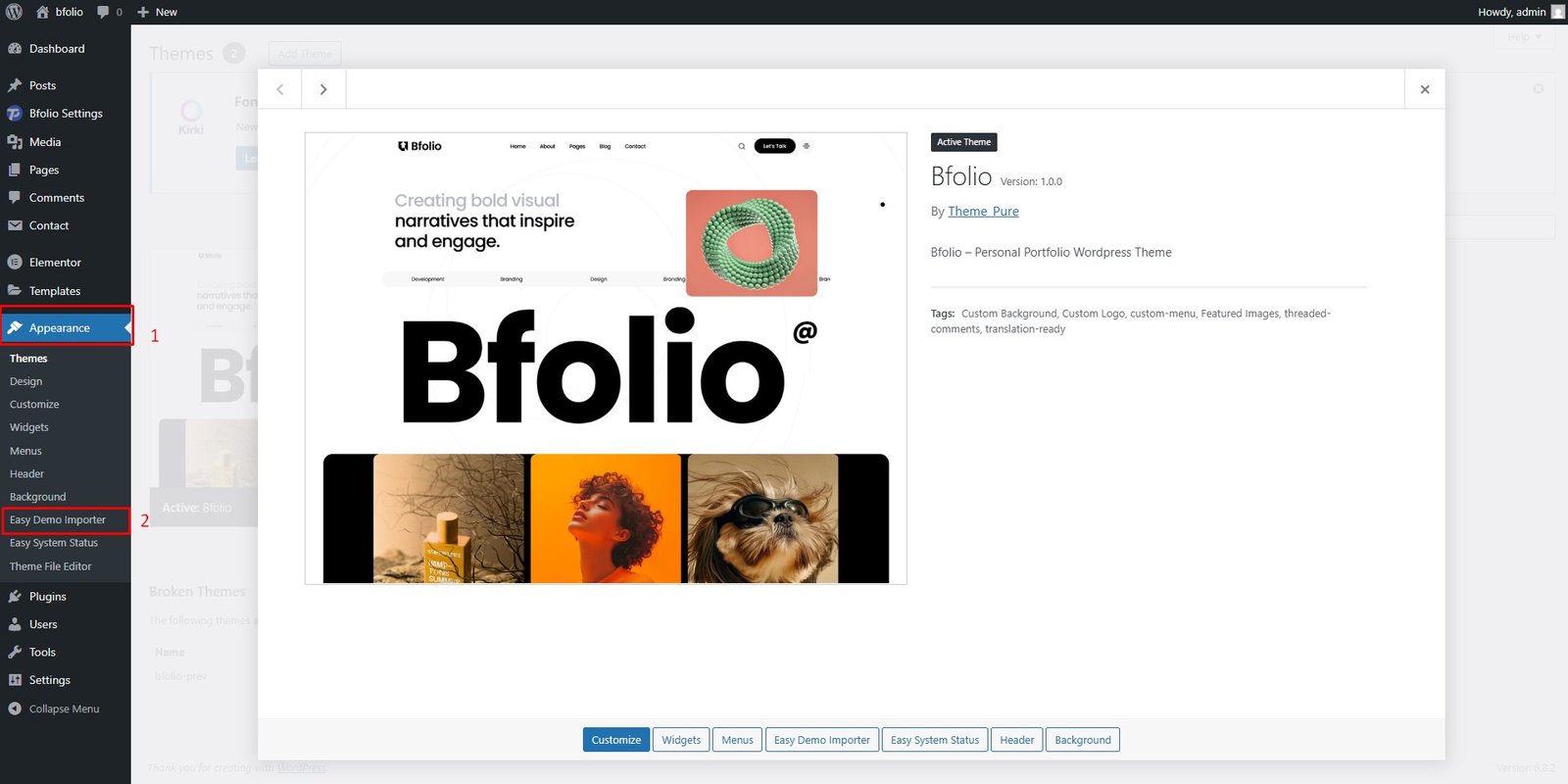Open the Howdy, admin account menu

point(1521,12)
